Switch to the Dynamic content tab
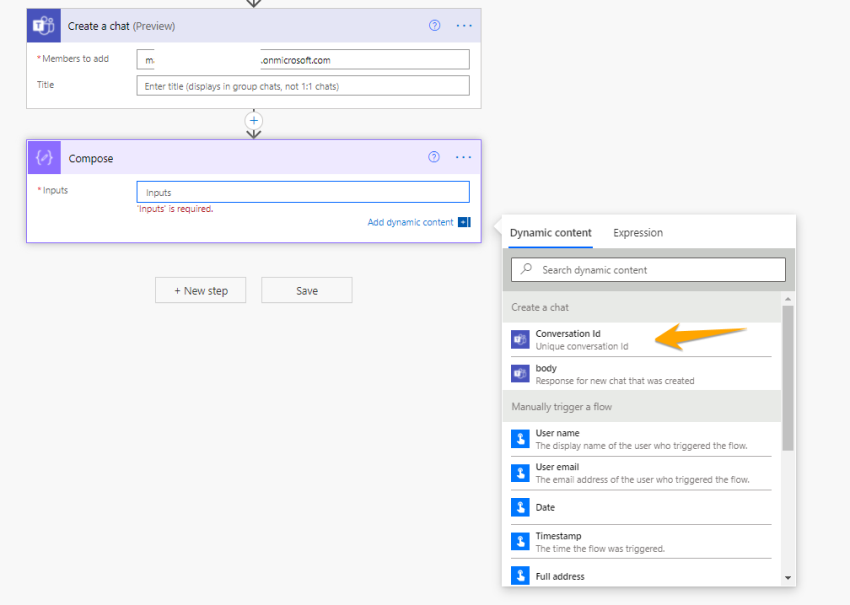850x605 pixels. (x=550, y=232)
